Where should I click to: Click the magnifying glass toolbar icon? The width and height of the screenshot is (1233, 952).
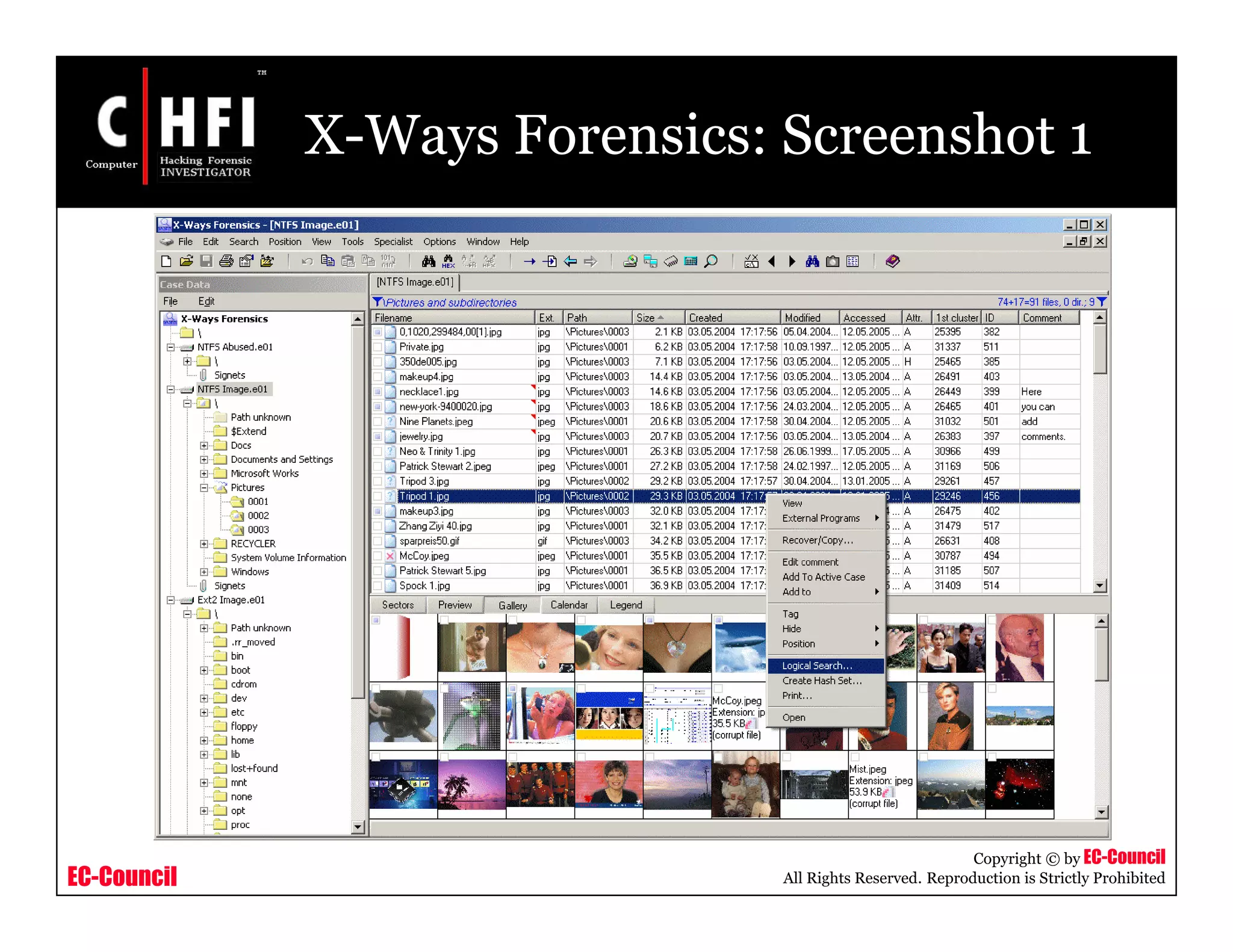pyautogui.click(x=711, y=261)
